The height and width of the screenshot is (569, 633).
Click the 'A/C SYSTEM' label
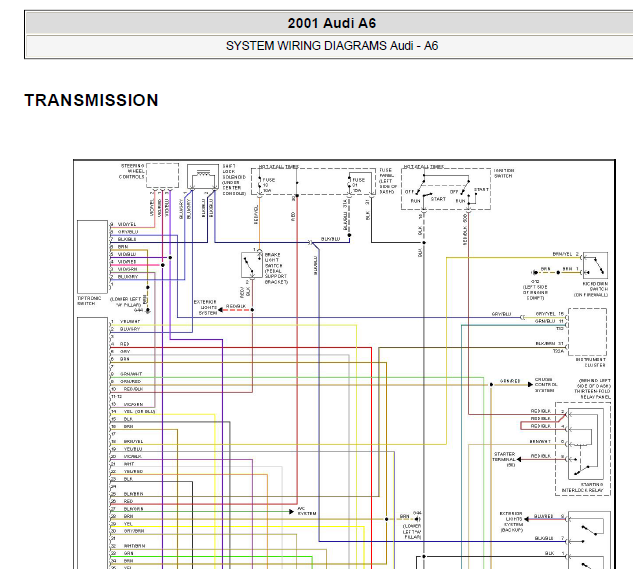pos(306,511)
